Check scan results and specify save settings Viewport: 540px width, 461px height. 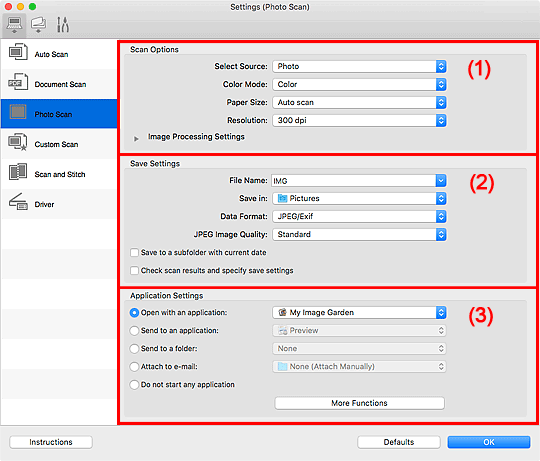point(134,271)
